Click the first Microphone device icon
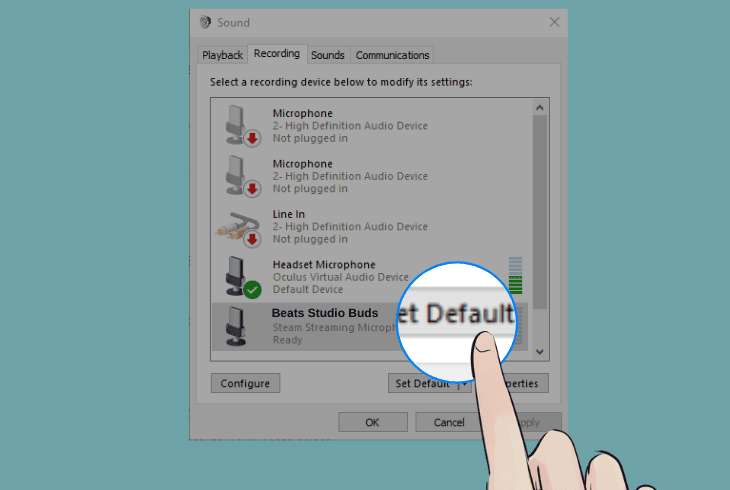Viewport: 730px width, 490px height. (x=242, y=125)
